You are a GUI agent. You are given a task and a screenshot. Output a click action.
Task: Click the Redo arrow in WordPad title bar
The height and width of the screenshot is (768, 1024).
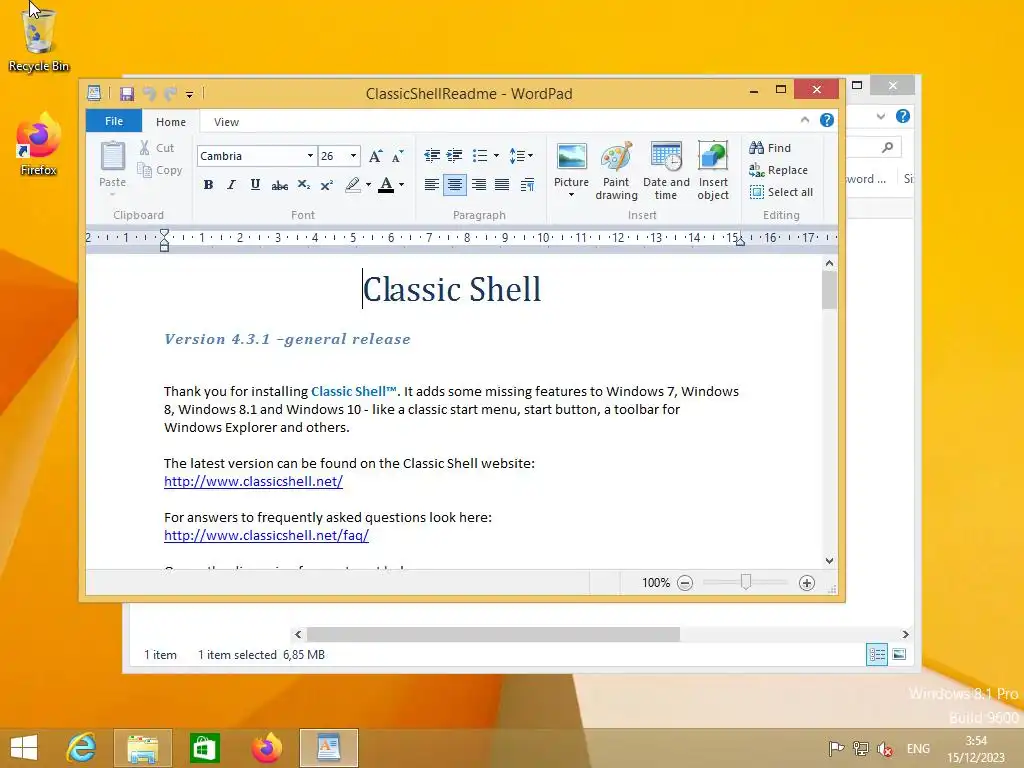(x=170, y=93)
